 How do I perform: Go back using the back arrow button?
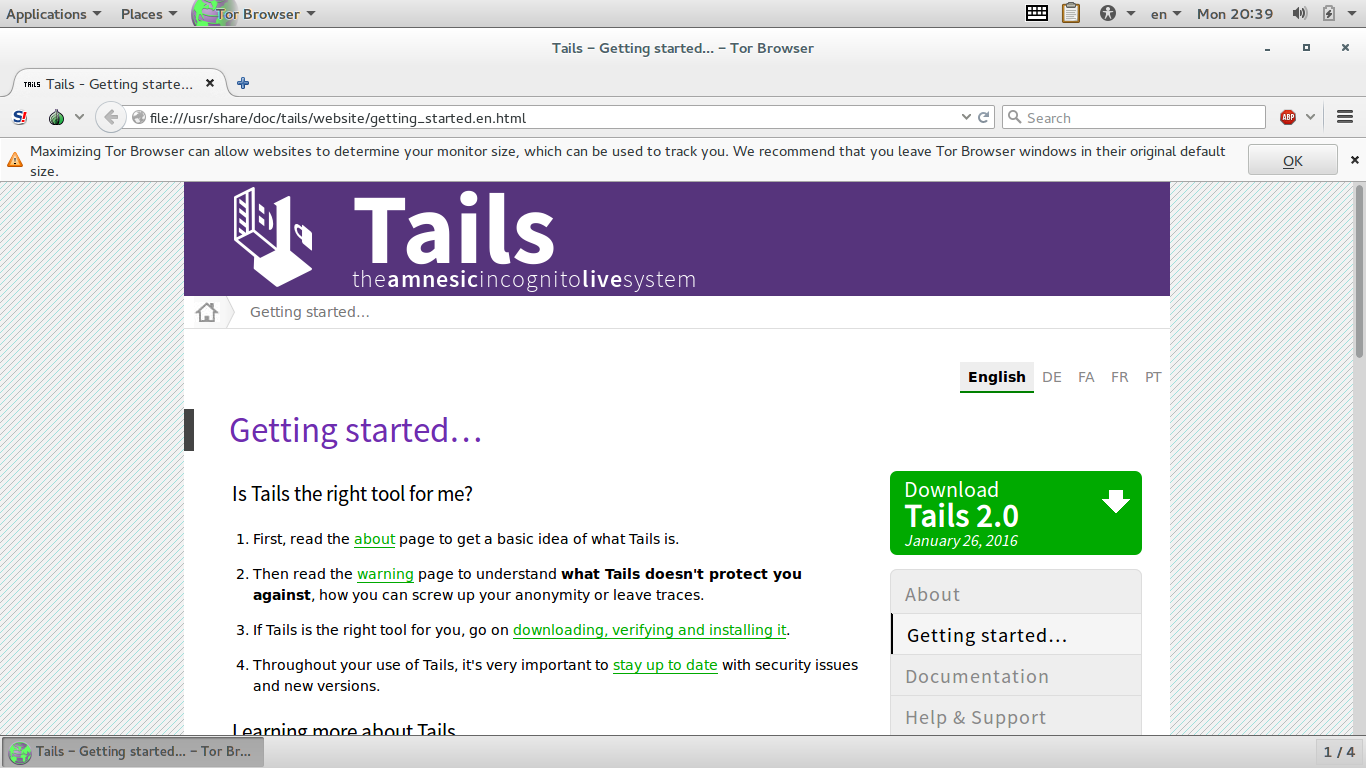click(x=111, y=117)
